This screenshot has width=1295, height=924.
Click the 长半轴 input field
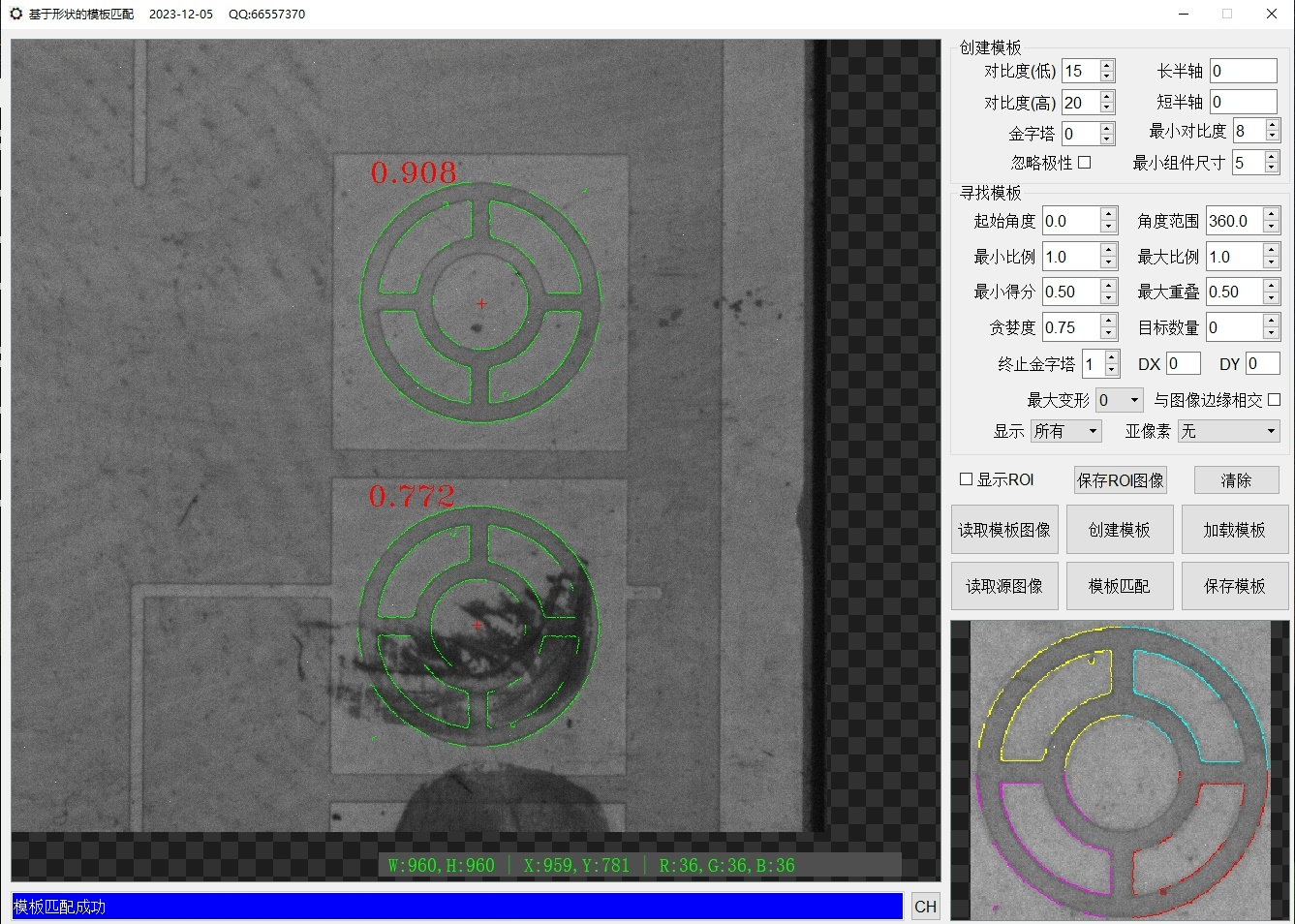(x=1244, y=71)
